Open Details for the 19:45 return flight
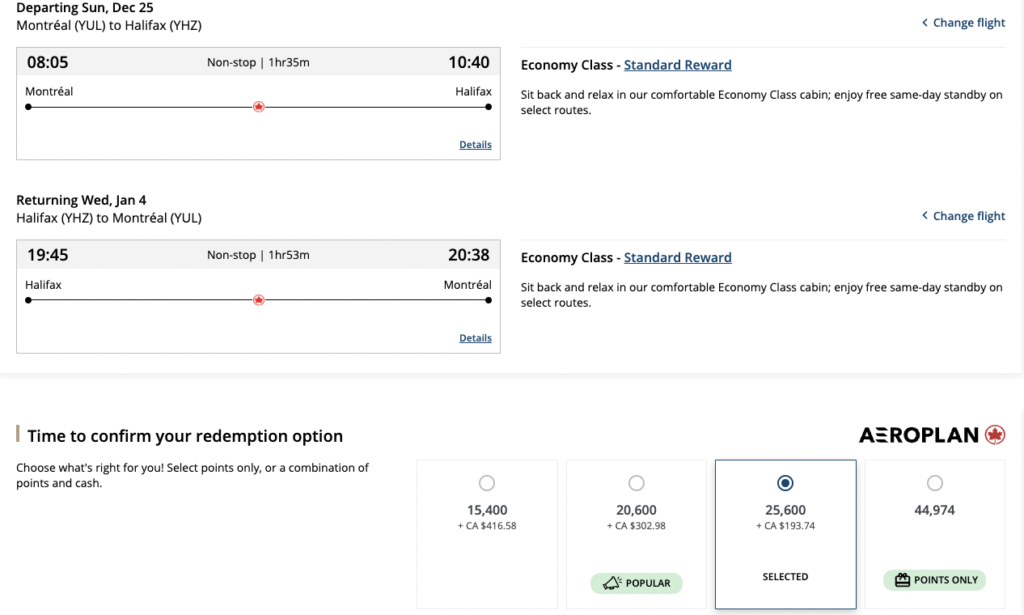The height and width of the screenshot is (615, 1024). (475, 338)
